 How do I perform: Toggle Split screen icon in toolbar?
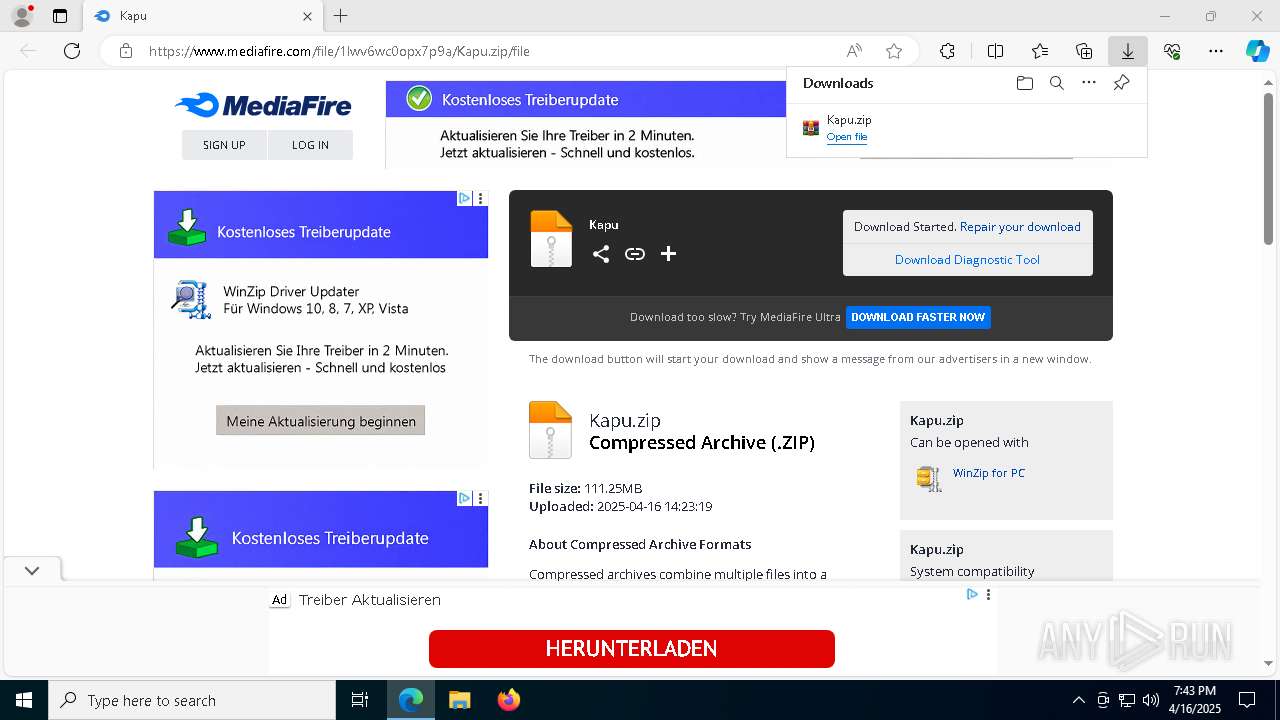coord(995,51)
